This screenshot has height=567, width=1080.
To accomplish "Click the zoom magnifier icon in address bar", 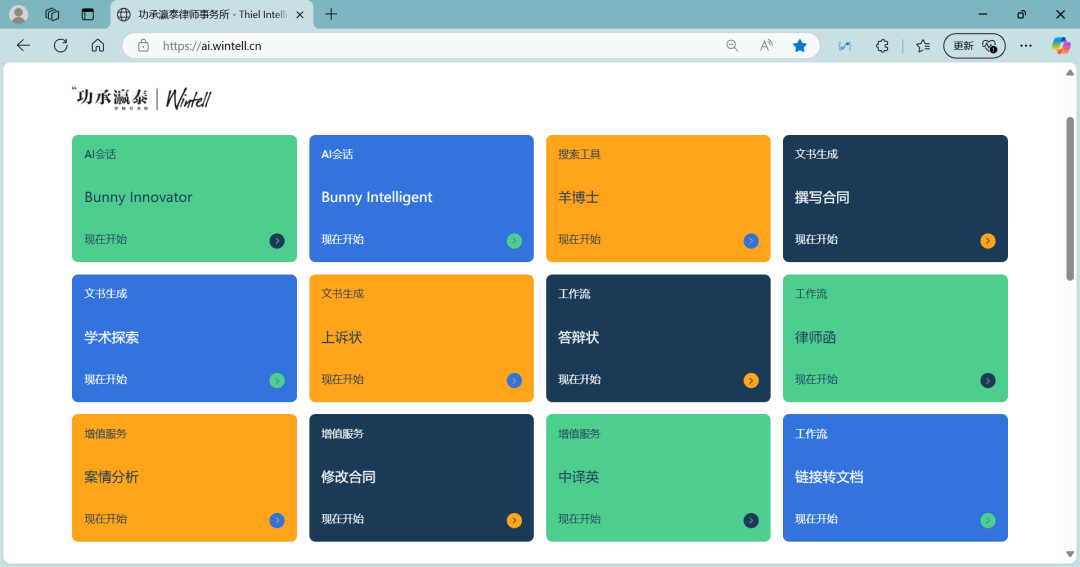I will (732, 45).
